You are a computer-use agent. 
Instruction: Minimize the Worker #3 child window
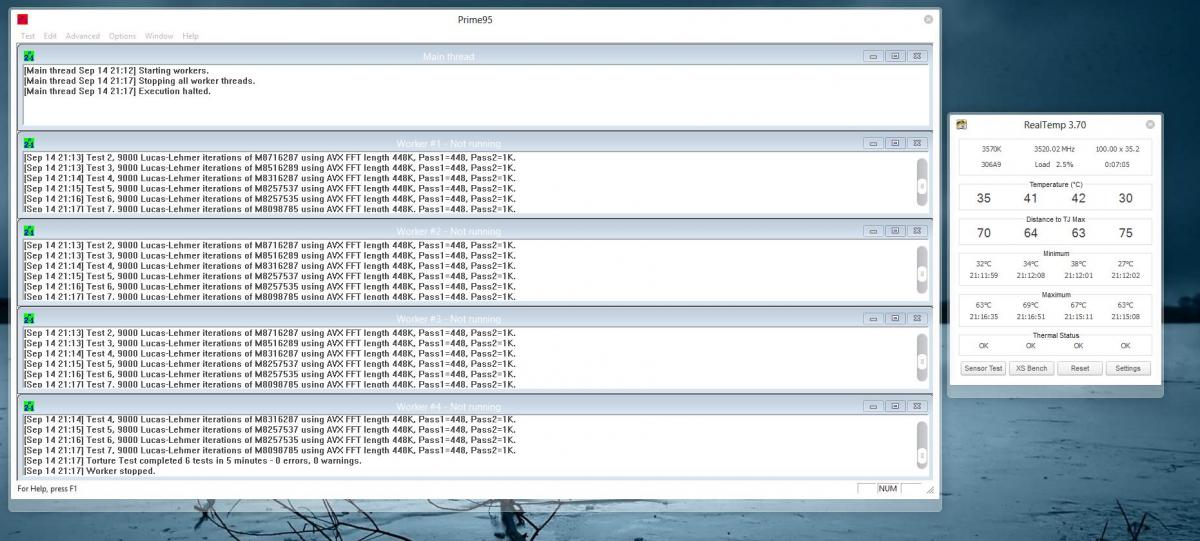coord(873,318)
